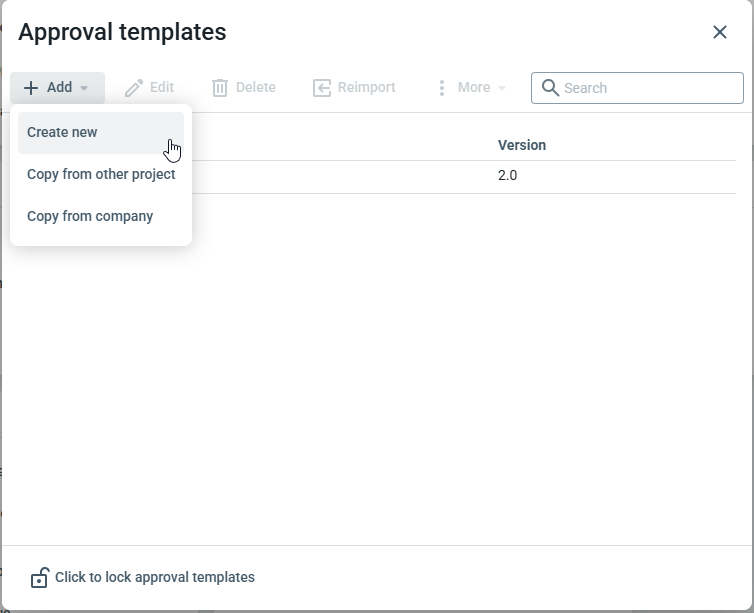The image size is (754, 613).
Task: Click the Edit pencil icon
Action: 134,88
